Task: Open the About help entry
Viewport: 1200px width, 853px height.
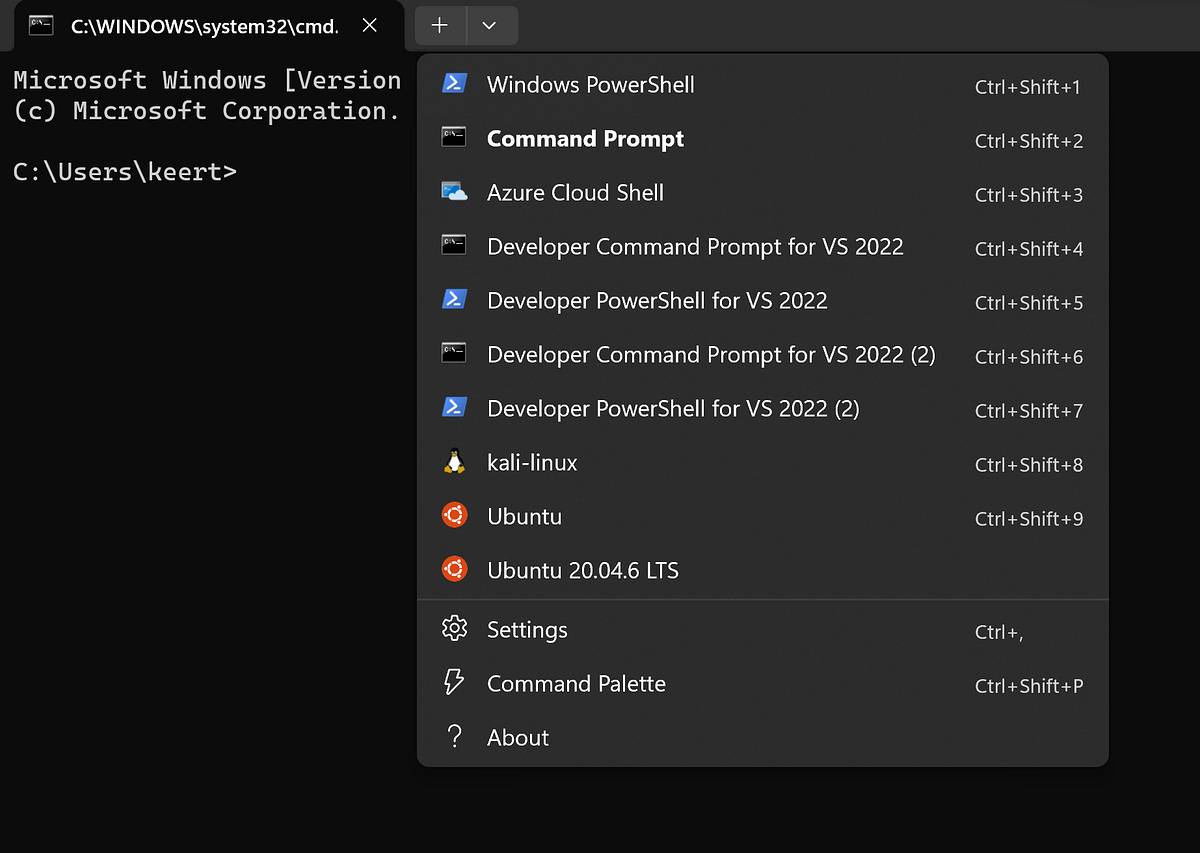Action: click(517, 737)
